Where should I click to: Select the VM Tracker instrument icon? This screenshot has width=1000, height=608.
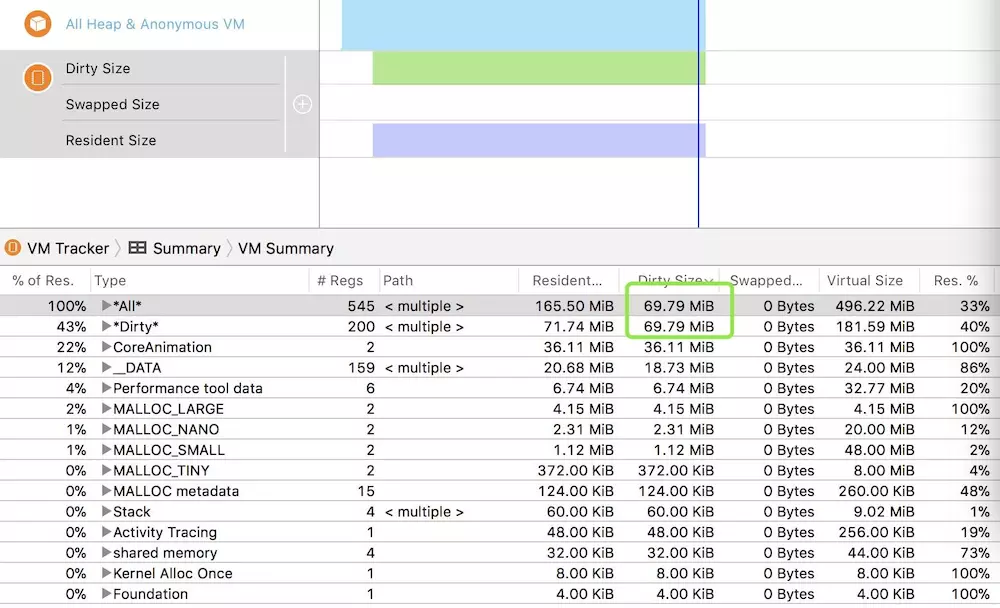click(x=38, y=78)
